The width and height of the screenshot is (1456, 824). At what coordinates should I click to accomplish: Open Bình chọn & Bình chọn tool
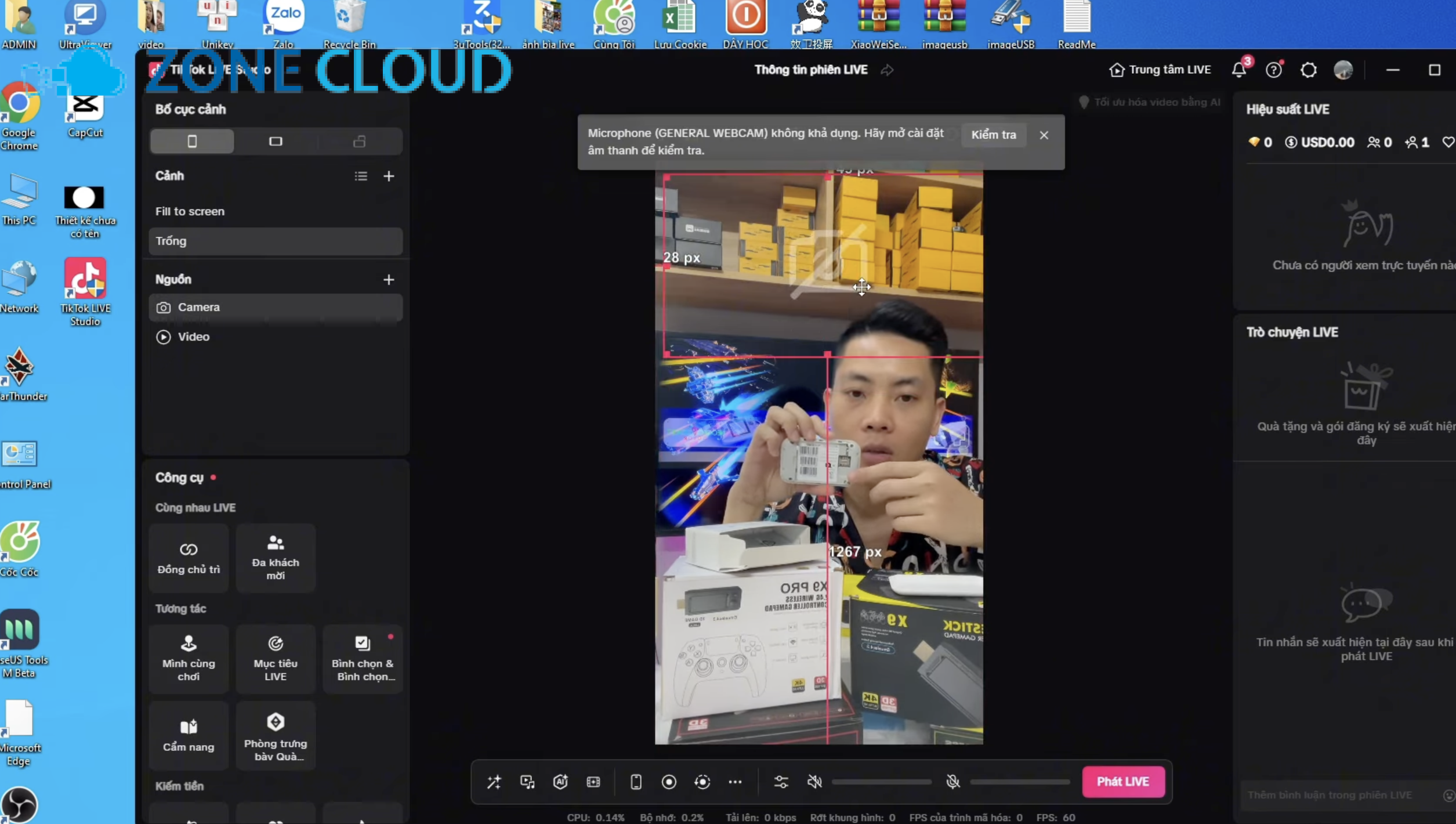coord(363,659)
